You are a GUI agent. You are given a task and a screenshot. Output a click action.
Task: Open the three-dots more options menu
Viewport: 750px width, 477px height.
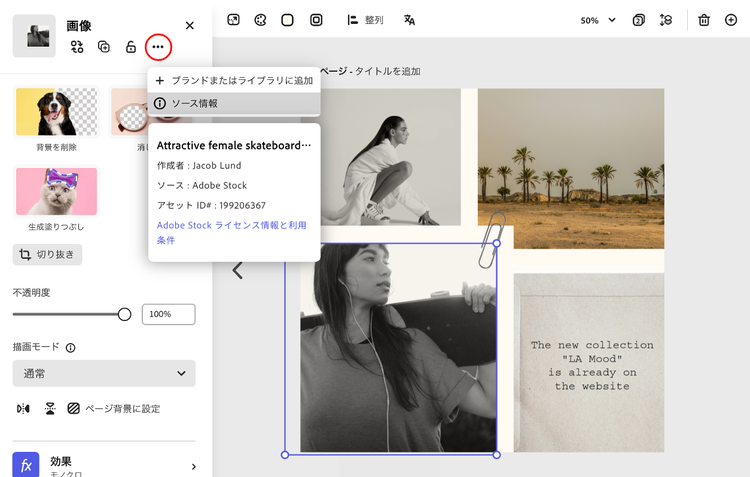click(158, 47)
